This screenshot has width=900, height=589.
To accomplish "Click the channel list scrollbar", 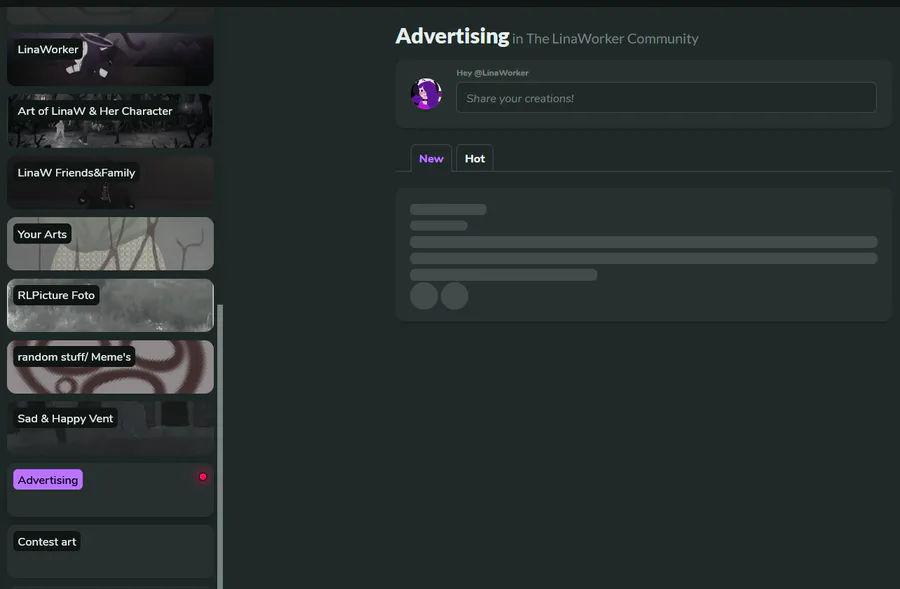I will pyautogui.click(x=220, y=446).
